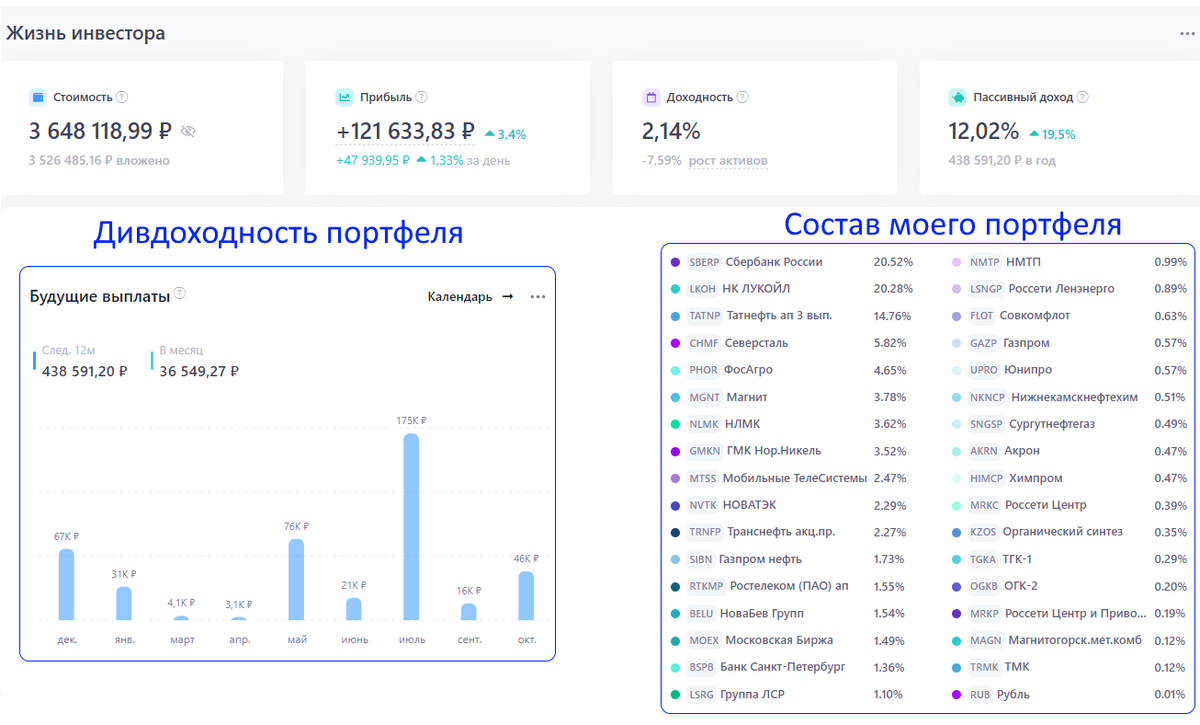This screenshot has height=725, width=1200.
Task: Select the НМТП row
Action: point(1068,262)
